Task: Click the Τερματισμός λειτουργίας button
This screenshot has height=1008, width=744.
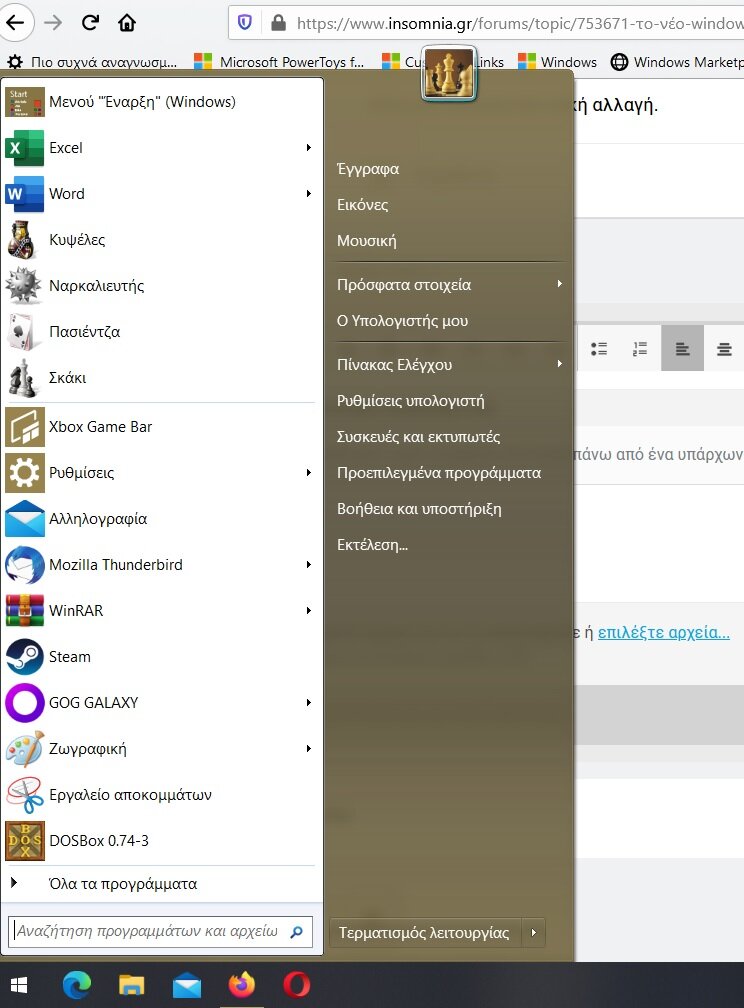Action: [x=424, y=932]
